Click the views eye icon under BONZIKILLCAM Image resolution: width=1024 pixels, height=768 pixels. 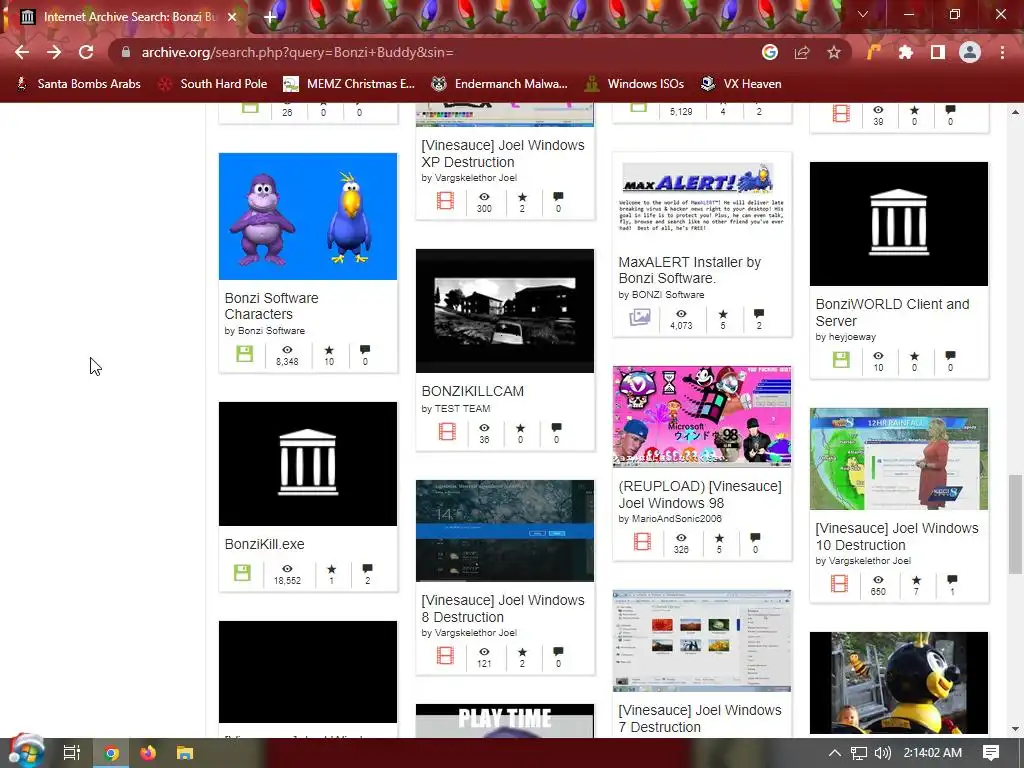click(484, 428)
